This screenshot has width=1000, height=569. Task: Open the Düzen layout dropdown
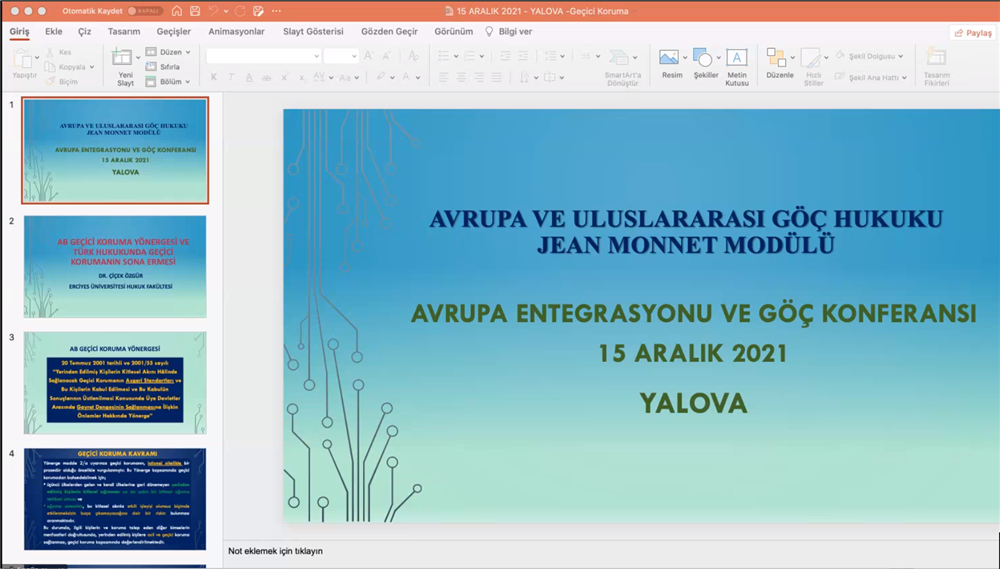click(168, 52)
